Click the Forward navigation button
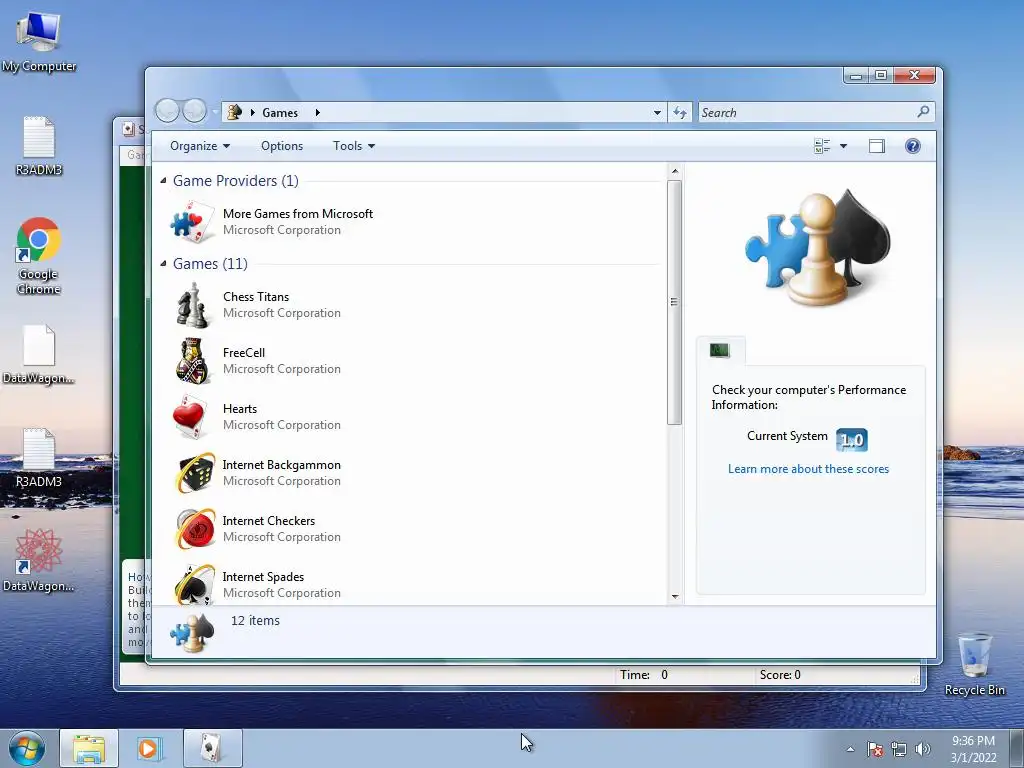This screenshot has width=1024, height=768. pos(195,111)
